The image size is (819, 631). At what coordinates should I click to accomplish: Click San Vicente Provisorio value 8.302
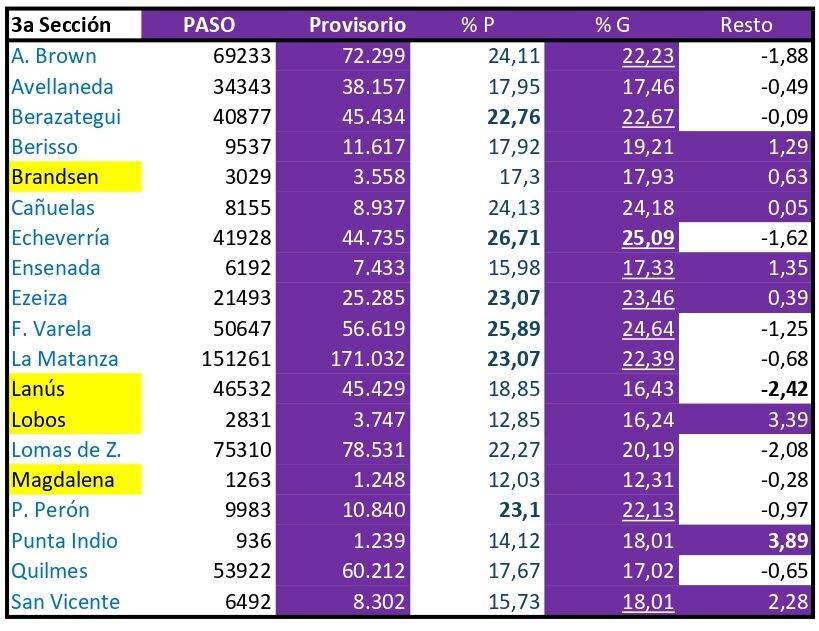click(x=376, y=601)
